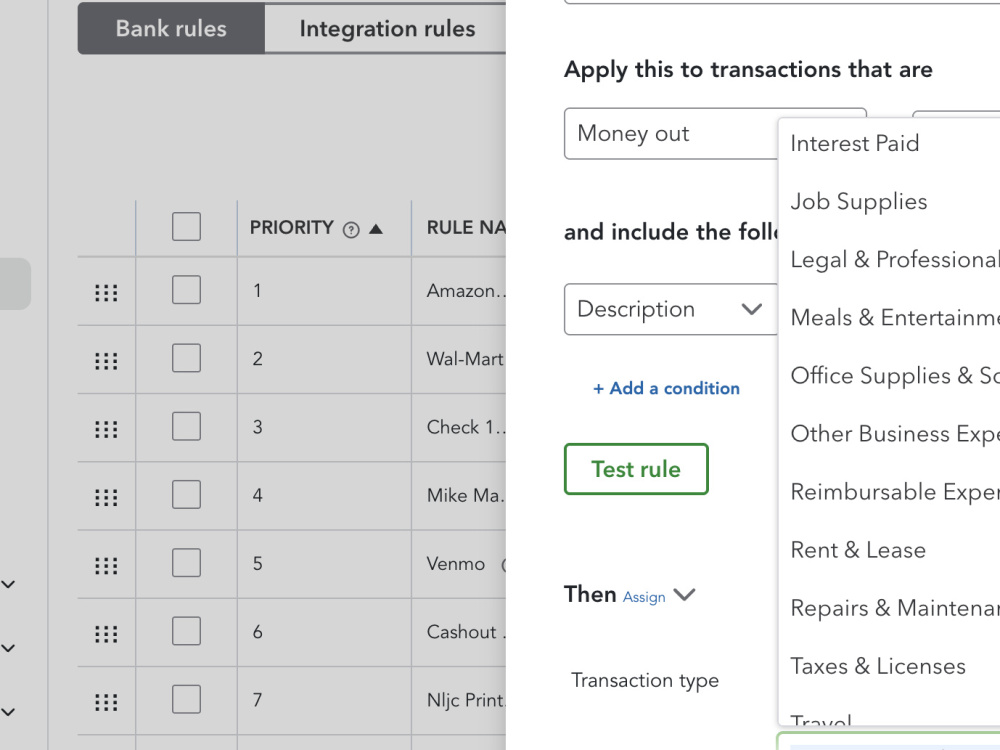Click the PRIORITY column header
Screen dimensions: 1000x750
(291, 228)
